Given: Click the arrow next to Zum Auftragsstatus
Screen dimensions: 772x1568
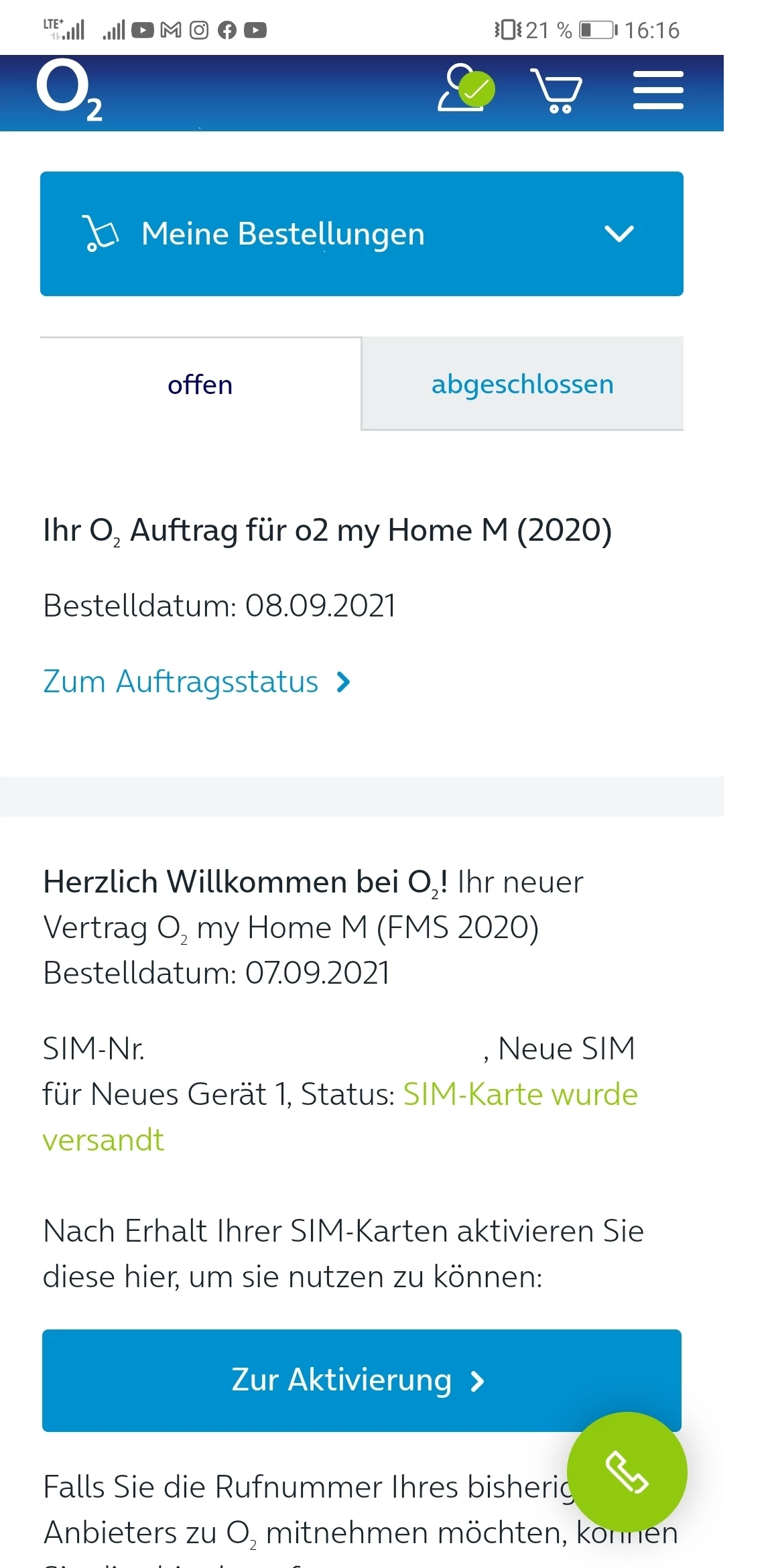Looking at the screenshot, I should pos(344,682).
